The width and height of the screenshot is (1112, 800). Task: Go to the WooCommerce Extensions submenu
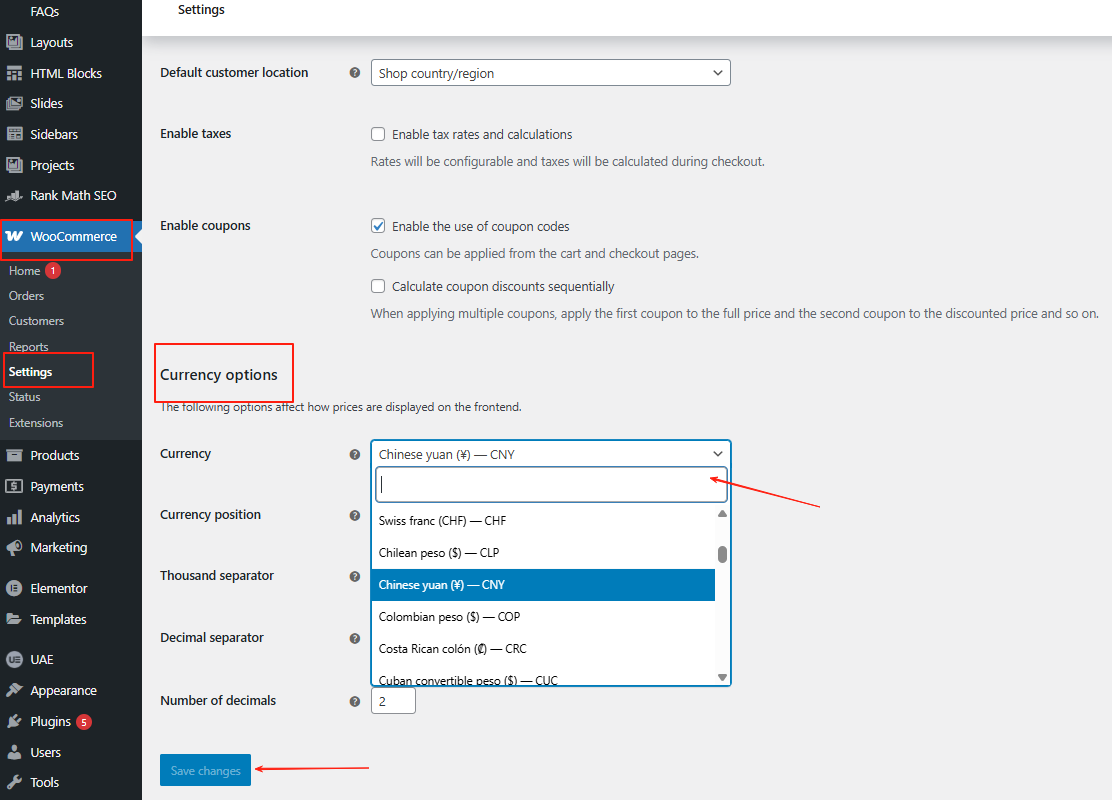(36, 423)
